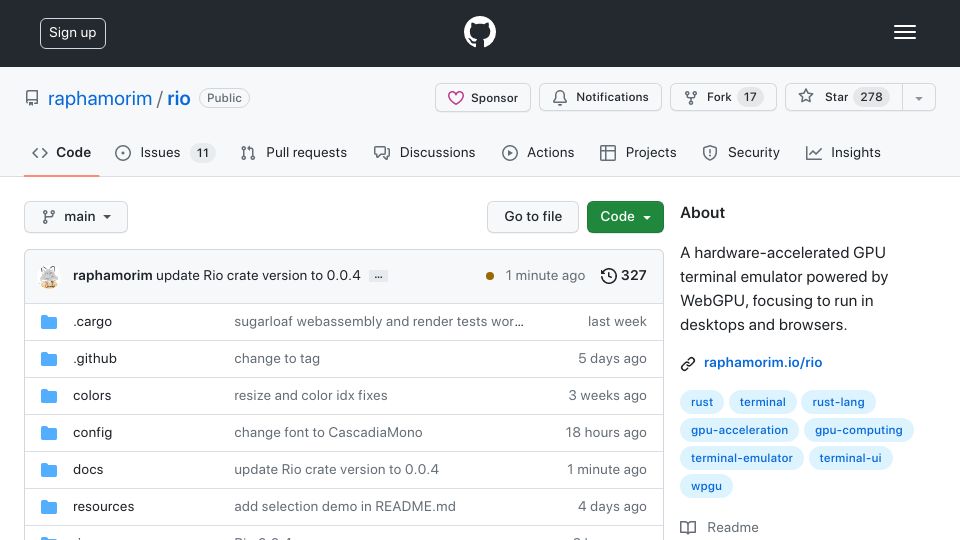Screen dimensions: 960x540
Task: Click the config folder icon
Action: (x=49, y=433)
